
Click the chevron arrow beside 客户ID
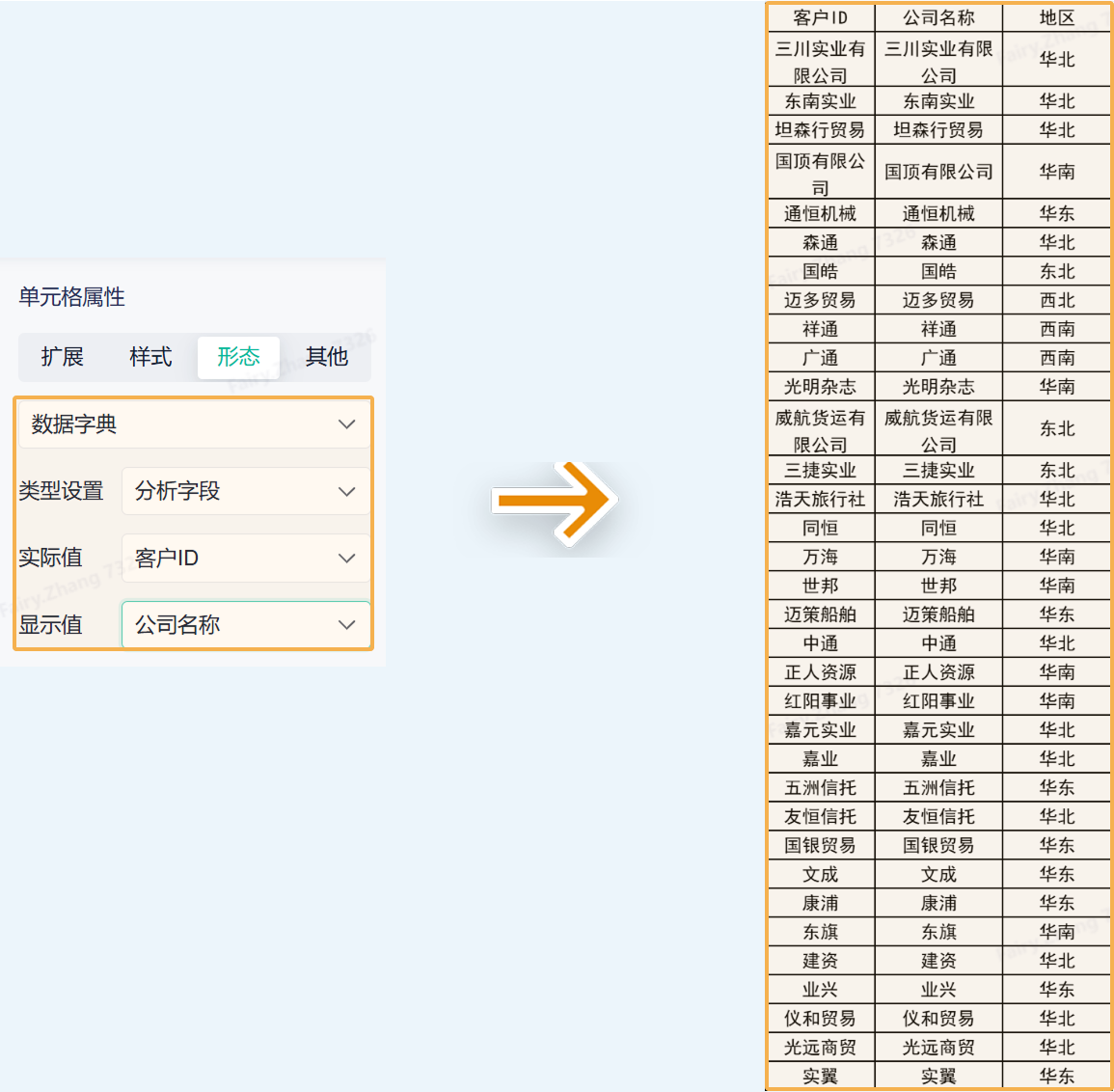point(346,558)
